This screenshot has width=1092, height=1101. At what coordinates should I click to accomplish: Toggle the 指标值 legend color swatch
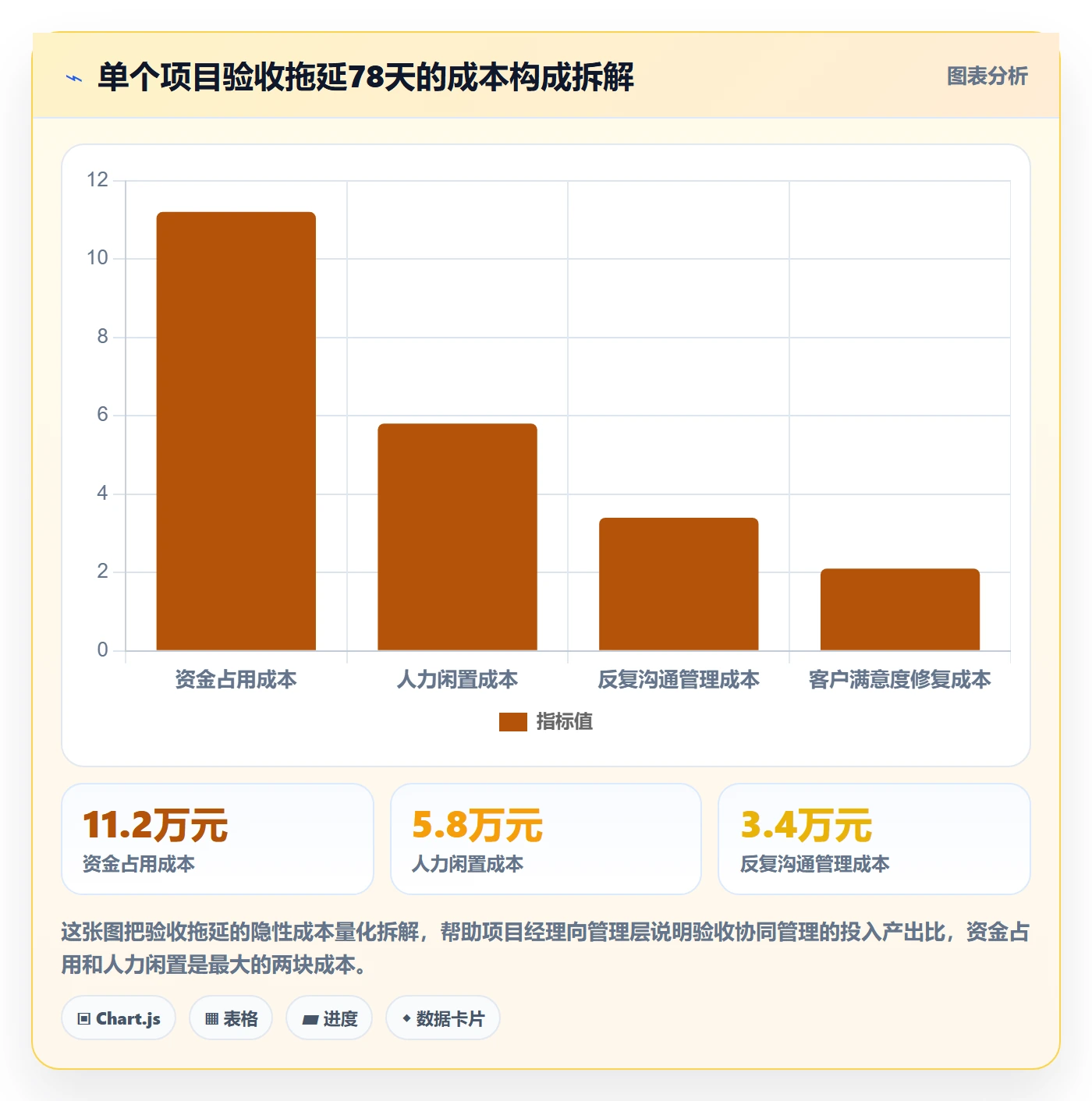pos(512,722)
